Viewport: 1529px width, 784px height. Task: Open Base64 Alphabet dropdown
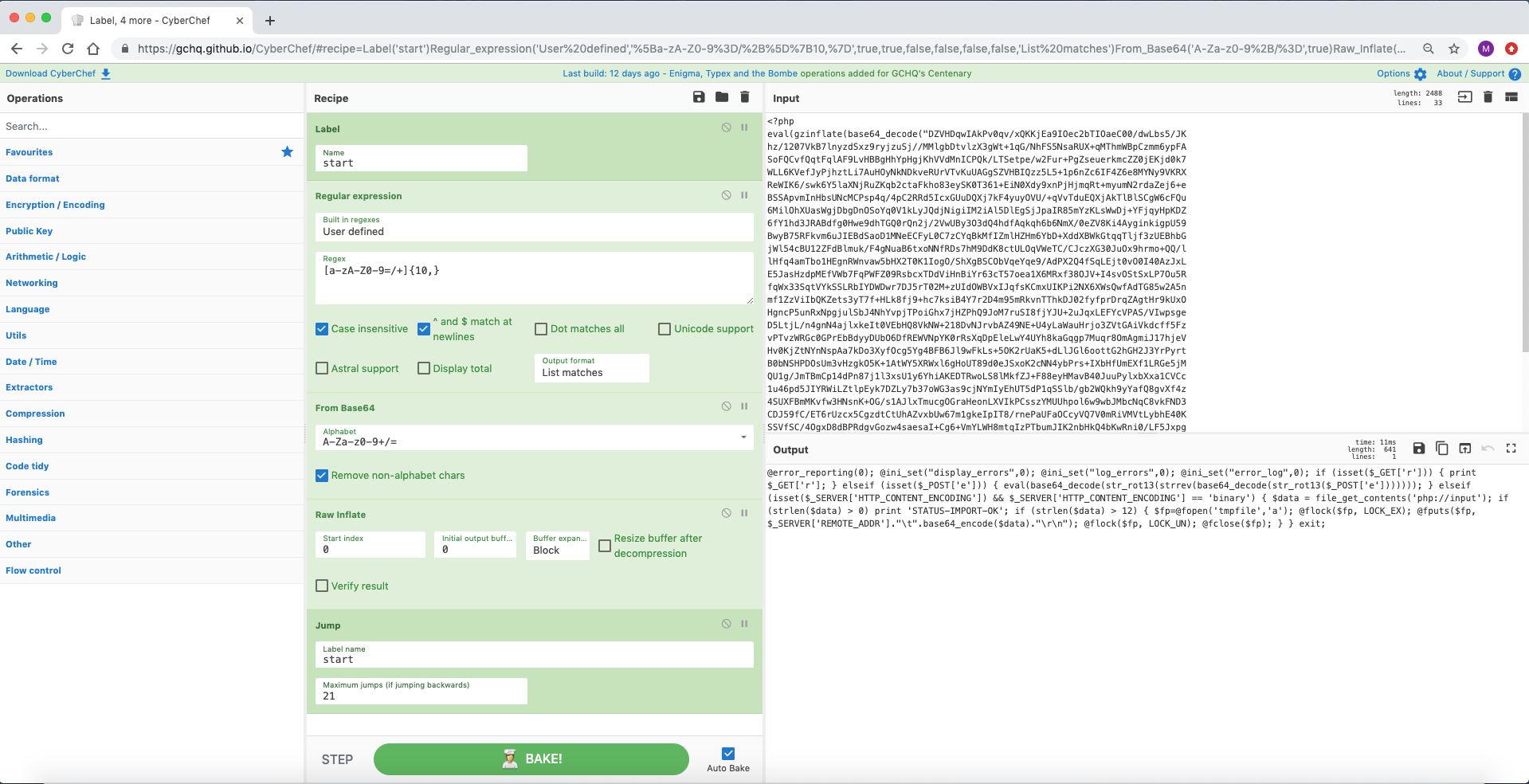(x=534, y=437)
